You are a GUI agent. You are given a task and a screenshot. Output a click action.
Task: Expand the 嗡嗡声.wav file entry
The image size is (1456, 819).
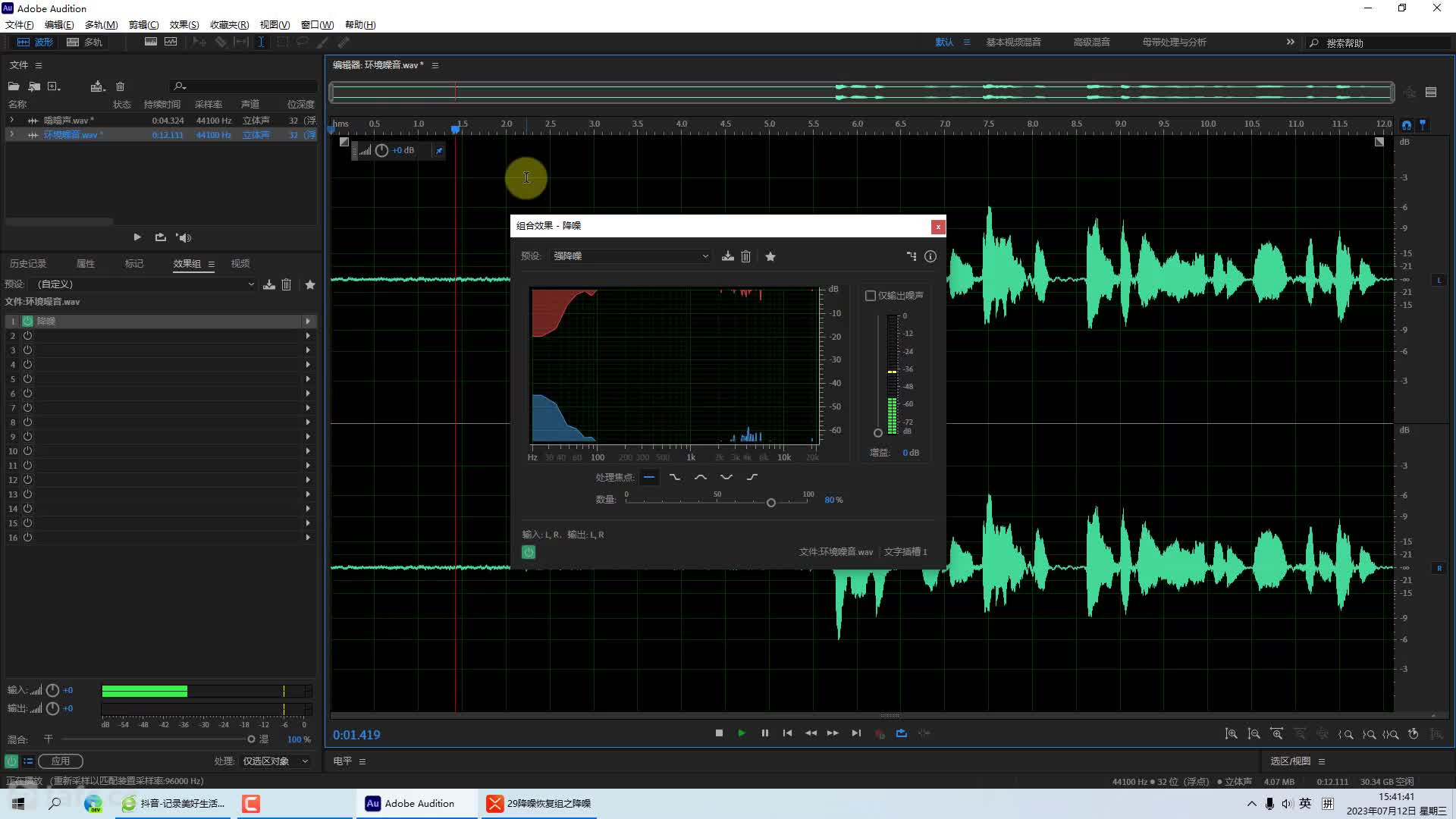[x=11, y=120]
